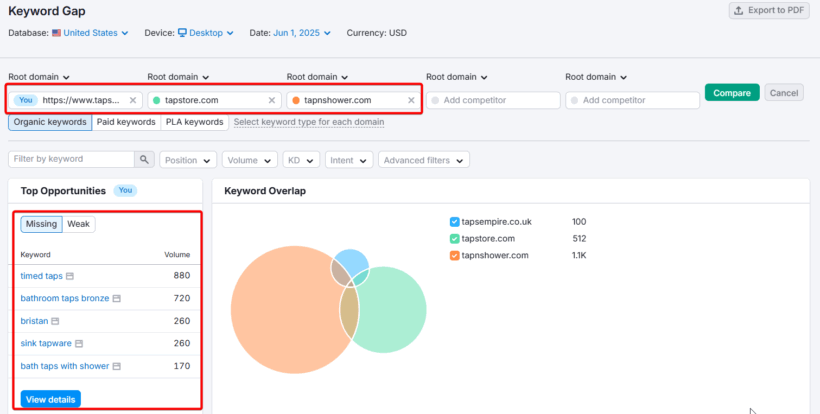Open SERP icon for bath taps with shower
The height and width of the screenshot is (414, 820).
pyautogui.click(x=117, y=366)
